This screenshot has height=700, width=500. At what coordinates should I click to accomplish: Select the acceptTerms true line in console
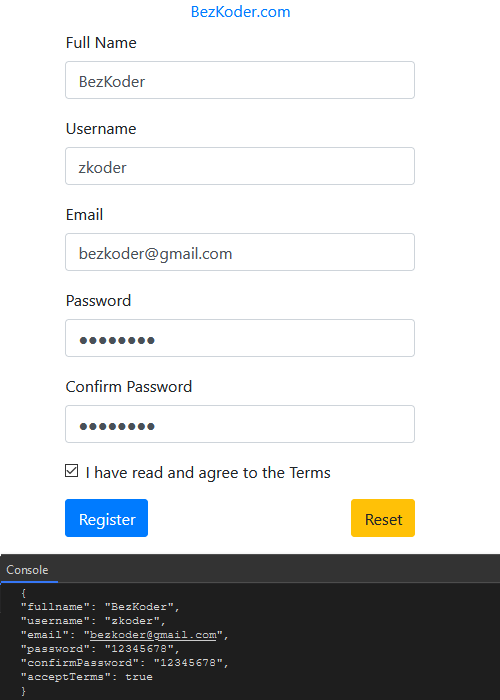[x=87, y=677]
